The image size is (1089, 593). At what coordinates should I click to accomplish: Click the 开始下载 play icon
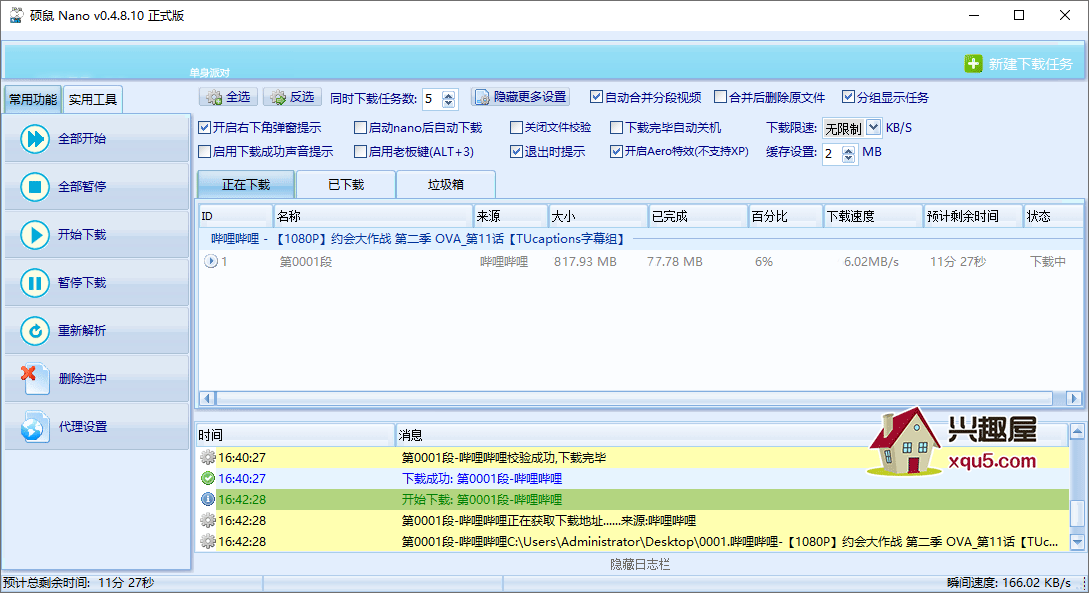(35, 235)
